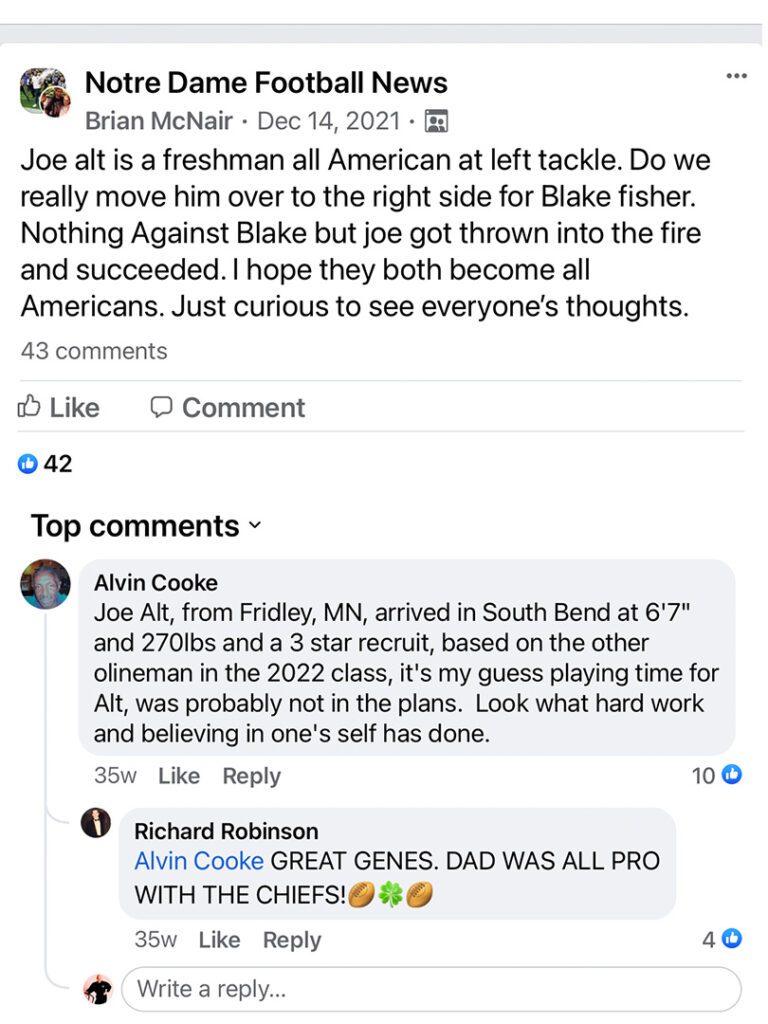
Task: Open the Notre Dame Football News group page
Action: coord(266,82)
